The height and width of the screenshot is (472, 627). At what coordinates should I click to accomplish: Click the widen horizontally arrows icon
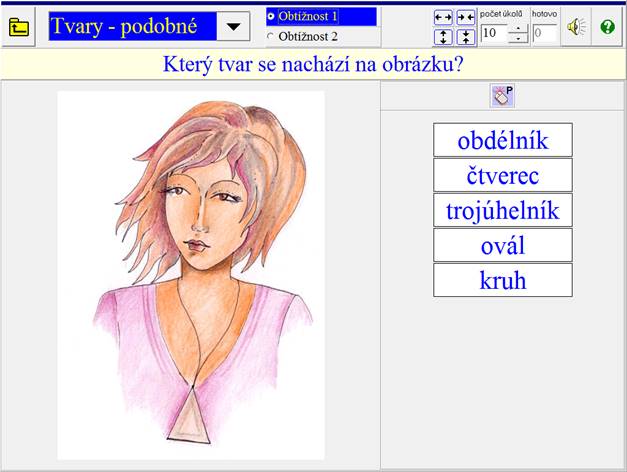click(443, 18)
